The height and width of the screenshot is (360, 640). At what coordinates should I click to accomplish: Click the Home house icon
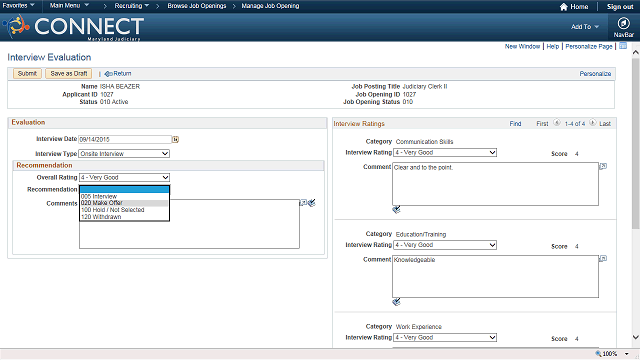[x=564, y=7]
